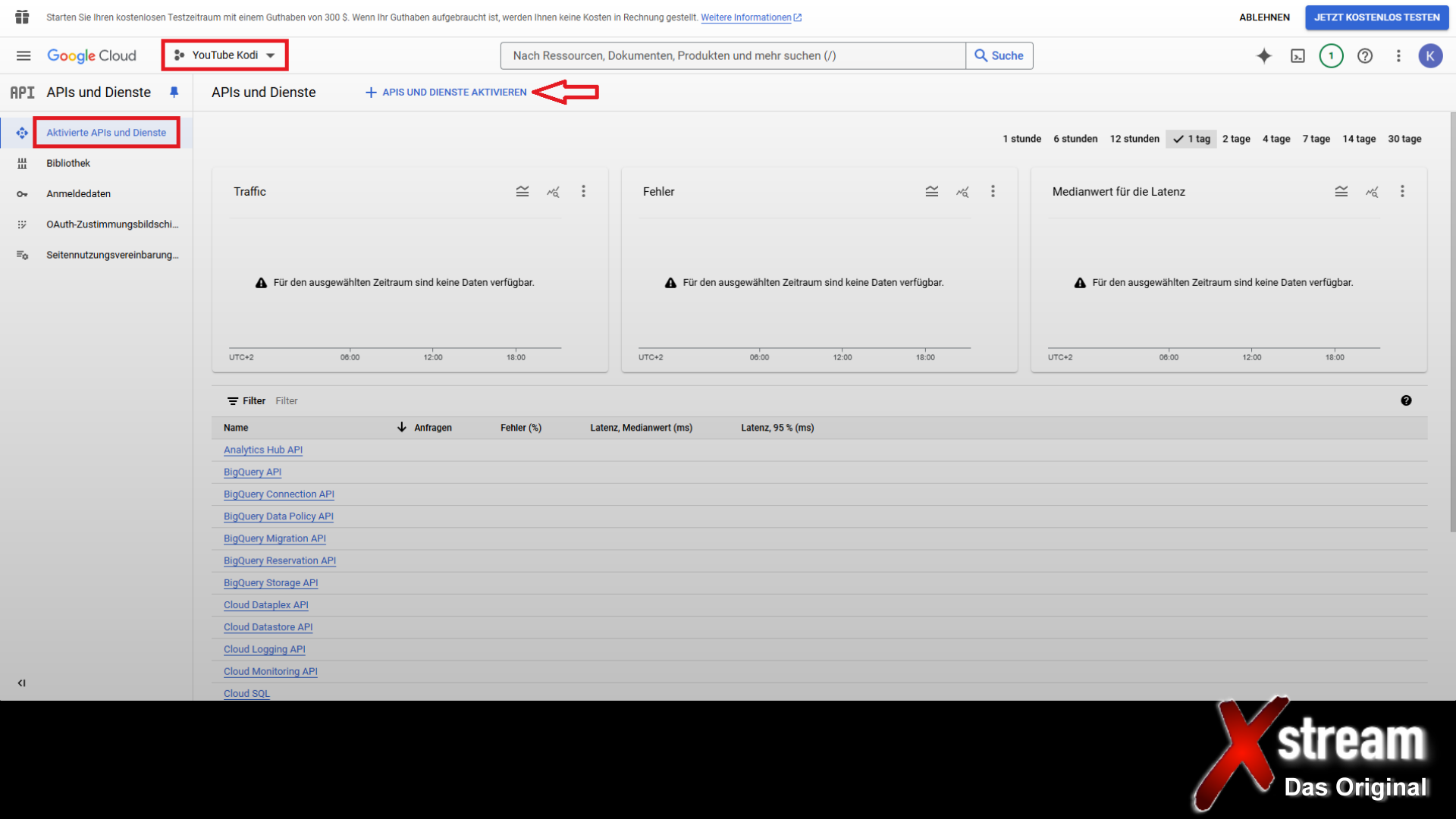Open Bibliothek in sidebar
Screen dimensions: 1456x819
[68, 163]
